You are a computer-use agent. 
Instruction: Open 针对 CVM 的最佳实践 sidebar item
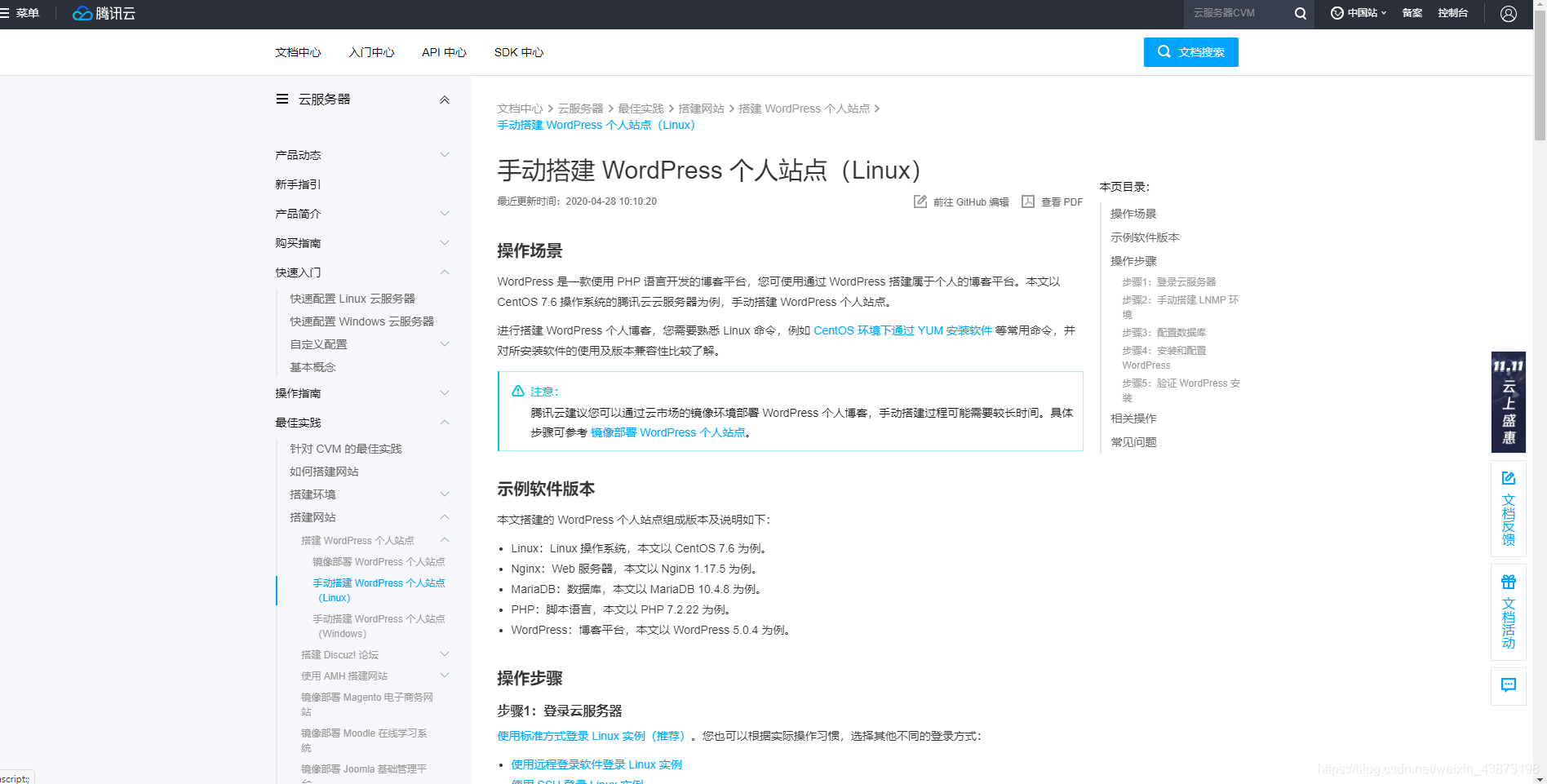tap(345, 449)
